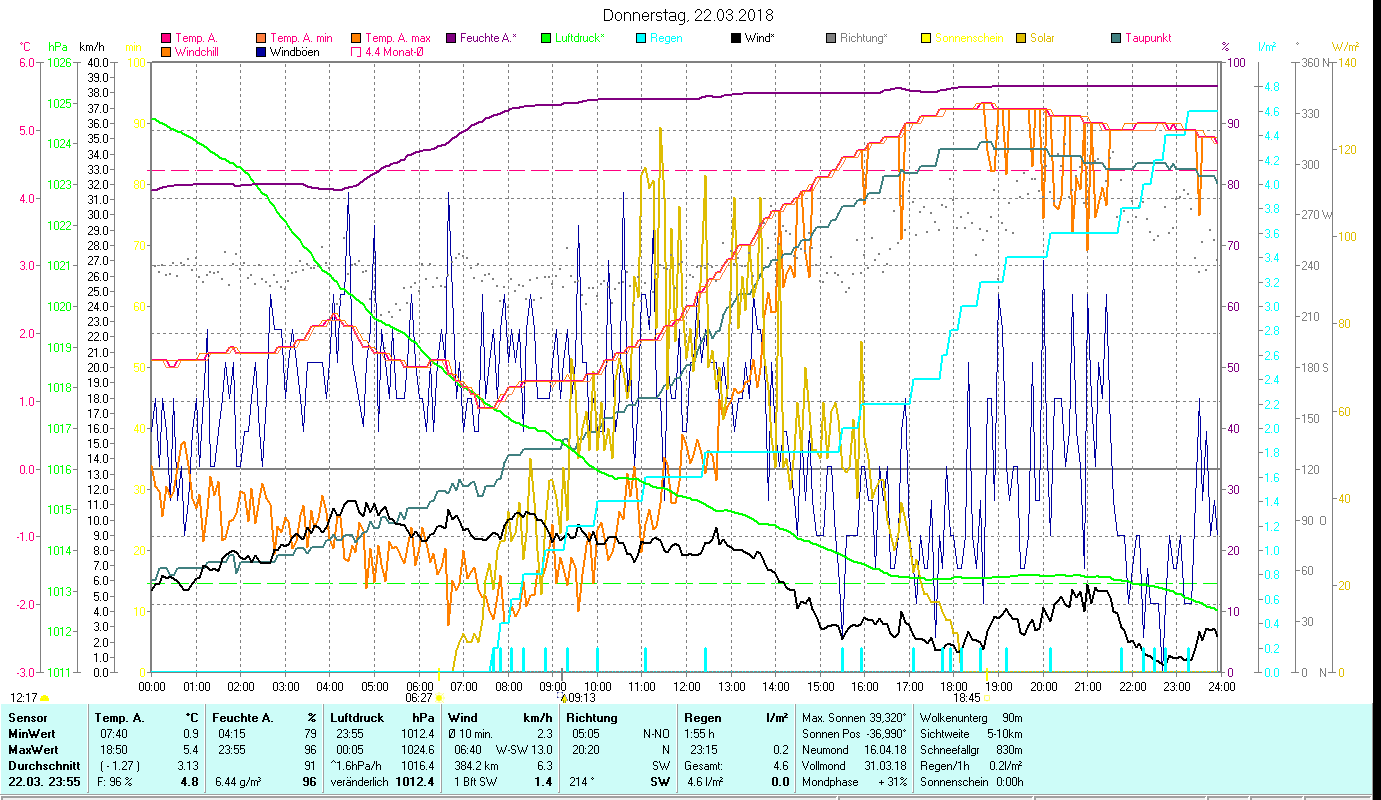Click the '24:00' time axis label
1381x800 pixels.
1221,686
